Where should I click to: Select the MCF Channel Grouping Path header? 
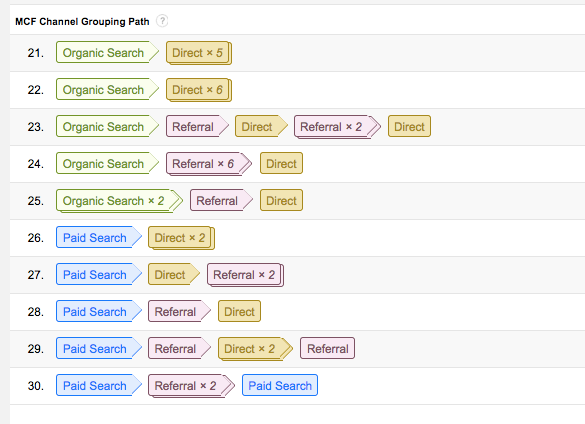click(x=82, y=22)
